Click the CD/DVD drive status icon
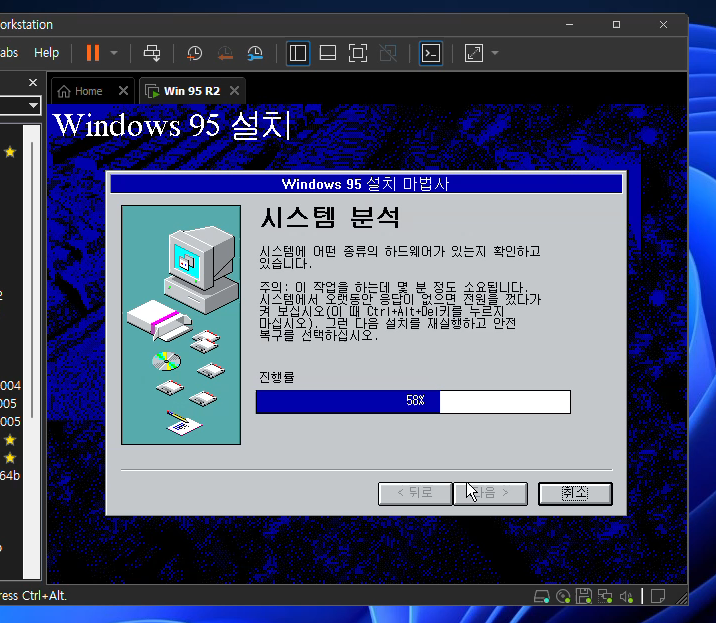The width and height of the screenshot is (716, 623). (x=563, y=596)
